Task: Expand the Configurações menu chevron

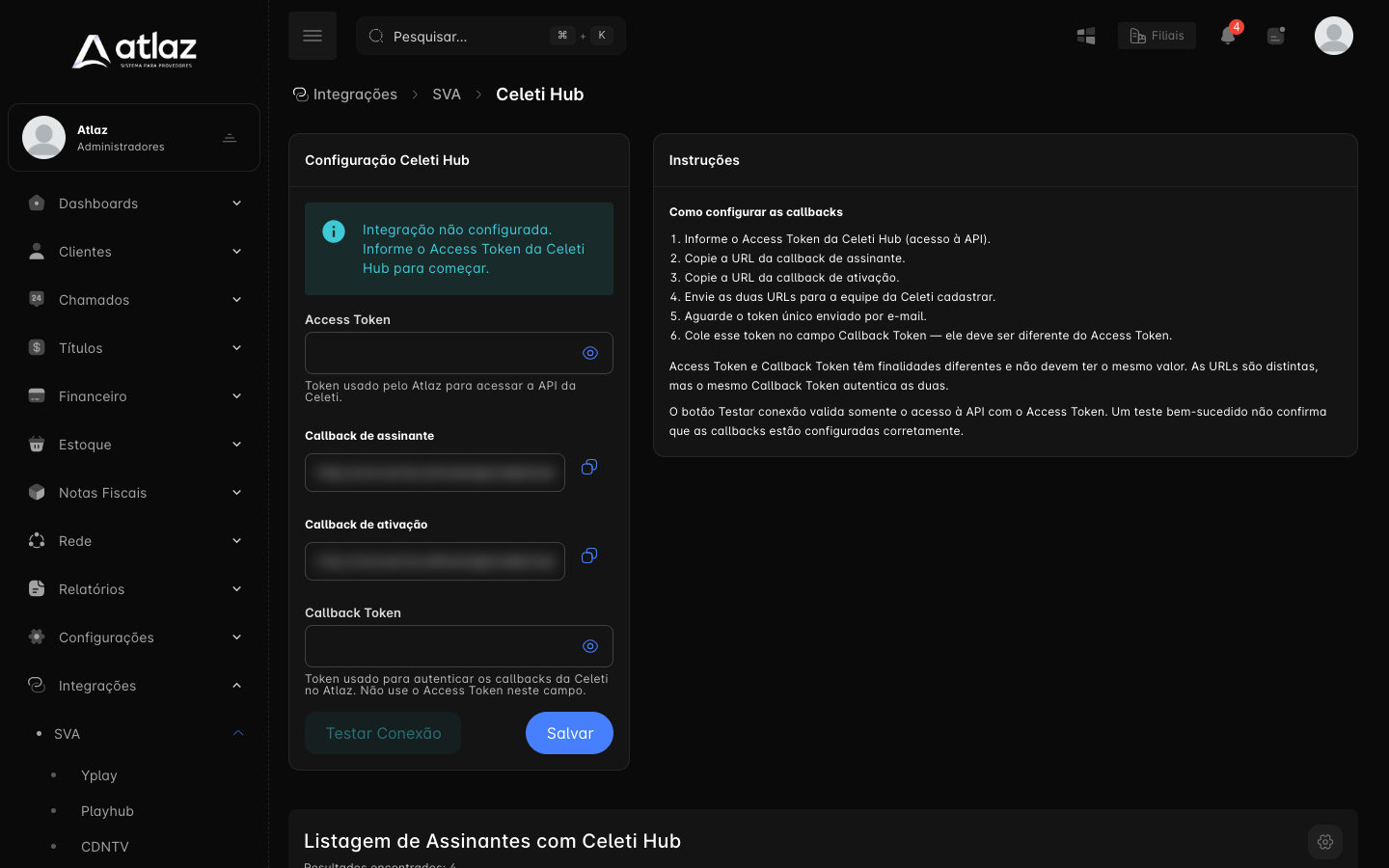Action: 236,637
